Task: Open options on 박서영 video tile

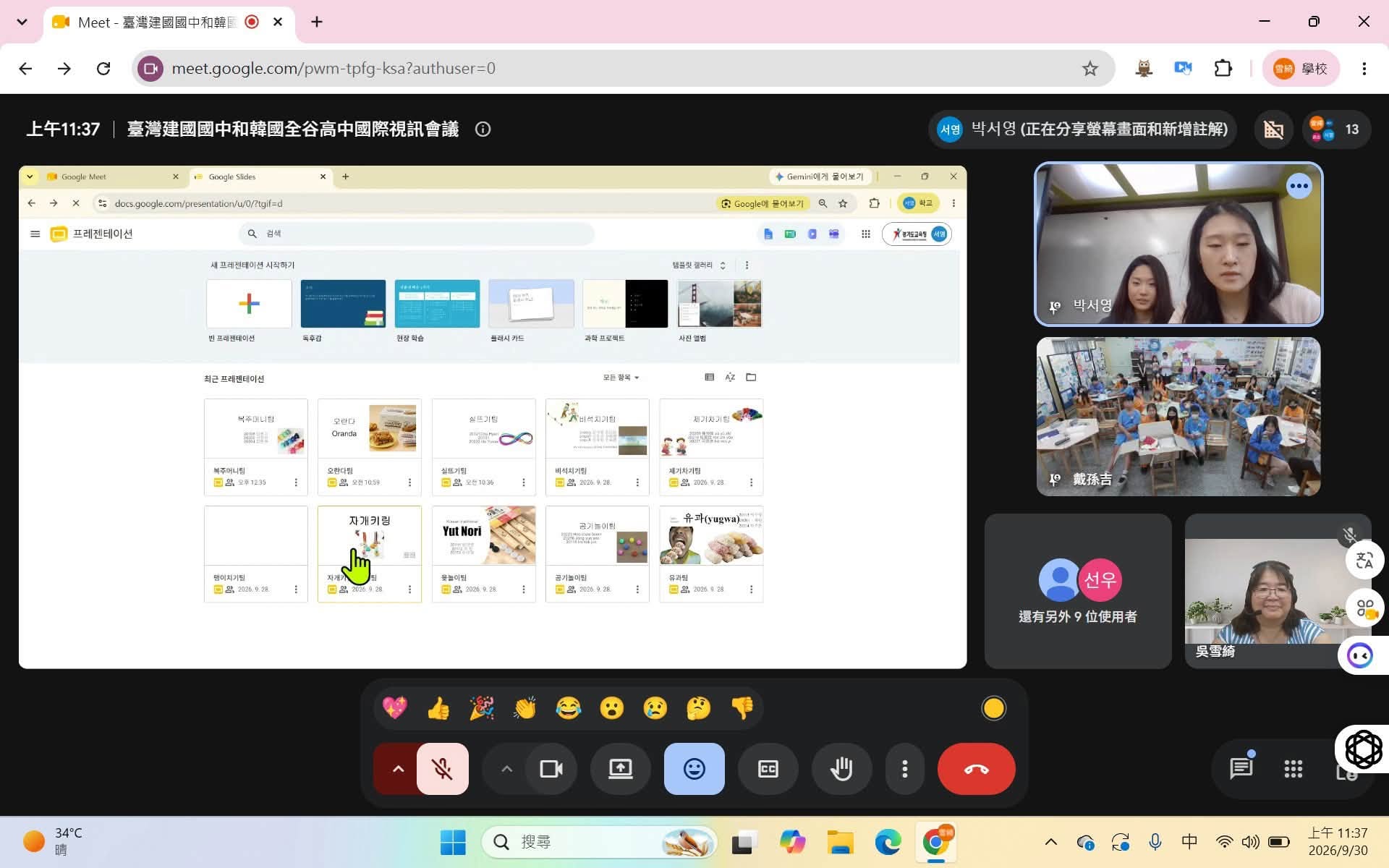Action: 1299,187
